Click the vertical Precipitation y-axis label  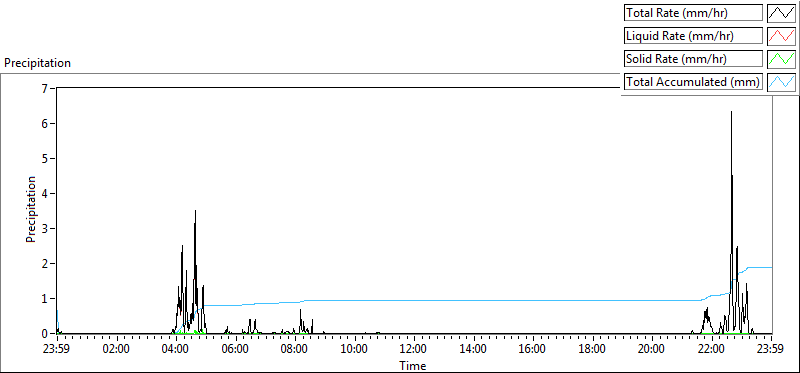pyautogui.click(x=31, y=210)
